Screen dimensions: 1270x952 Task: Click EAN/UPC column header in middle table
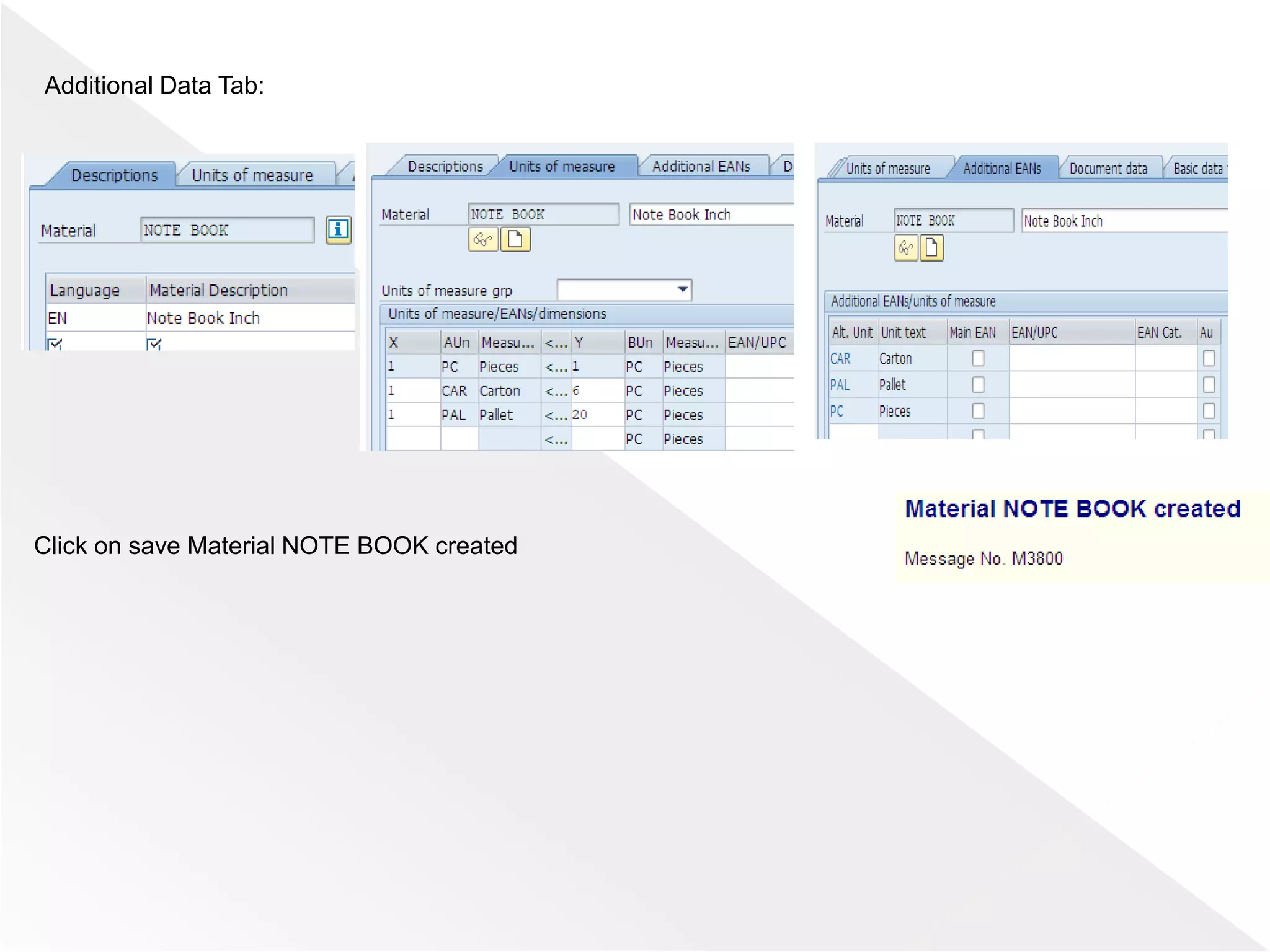759,342
